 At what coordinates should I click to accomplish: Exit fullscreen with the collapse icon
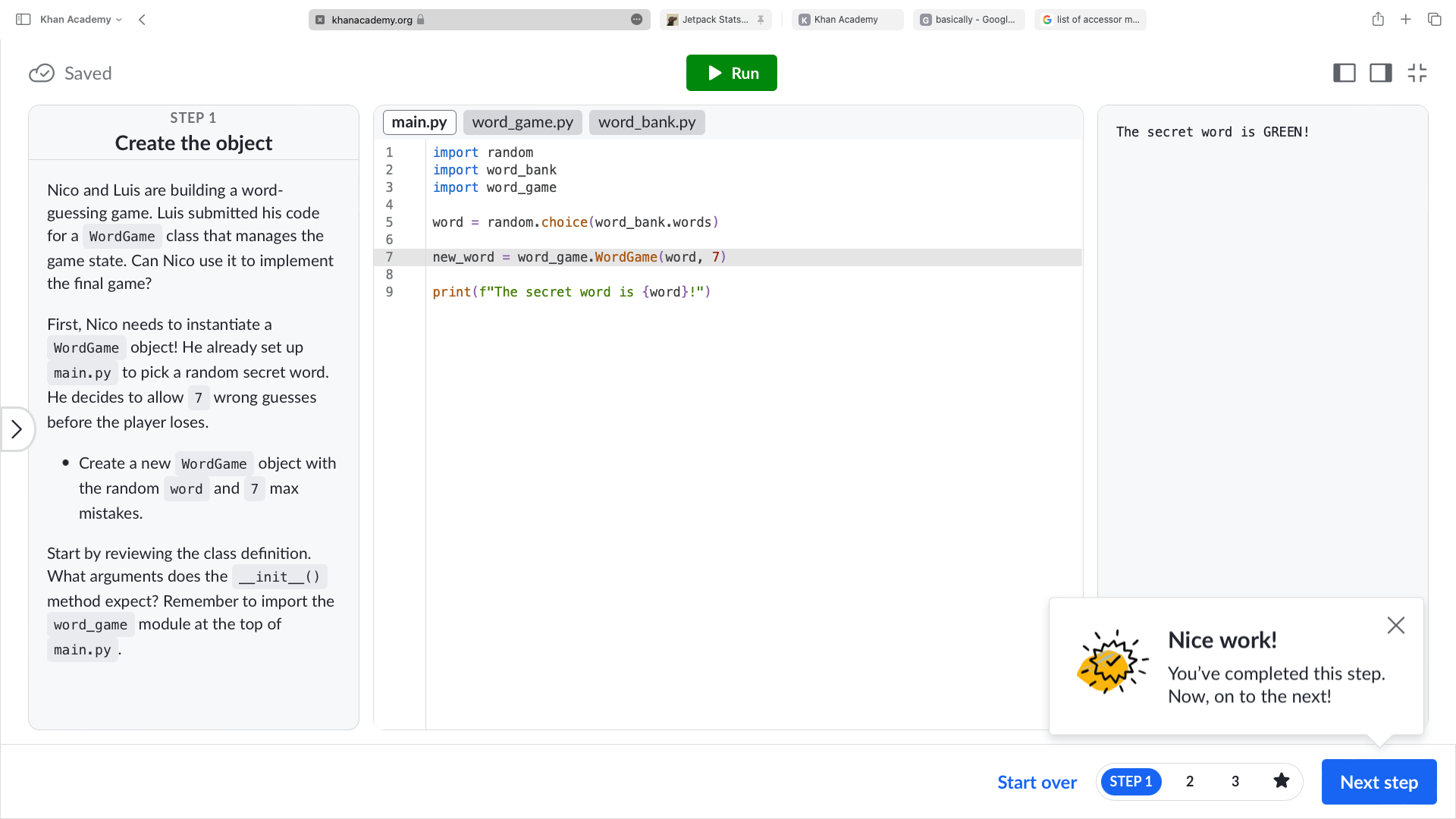coord(1417,73)
